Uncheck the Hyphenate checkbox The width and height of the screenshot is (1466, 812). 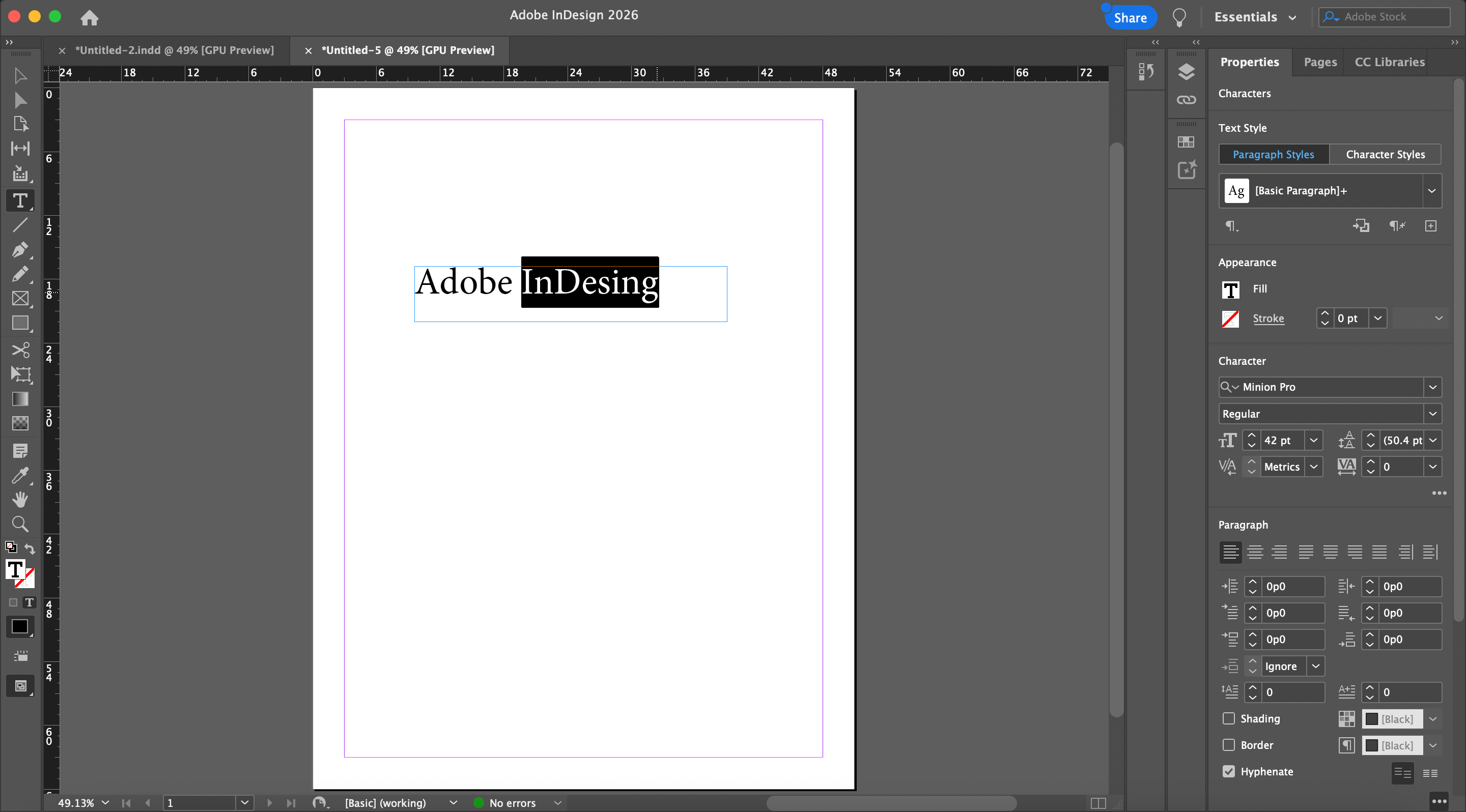tap(1229, 772)
